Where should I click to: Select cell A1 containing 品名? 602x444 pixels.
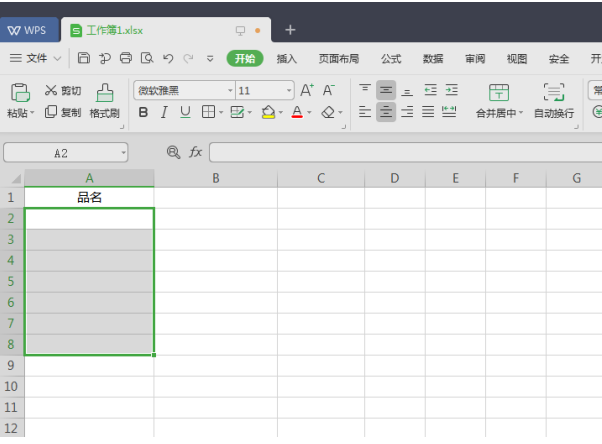tap(89, 197)
